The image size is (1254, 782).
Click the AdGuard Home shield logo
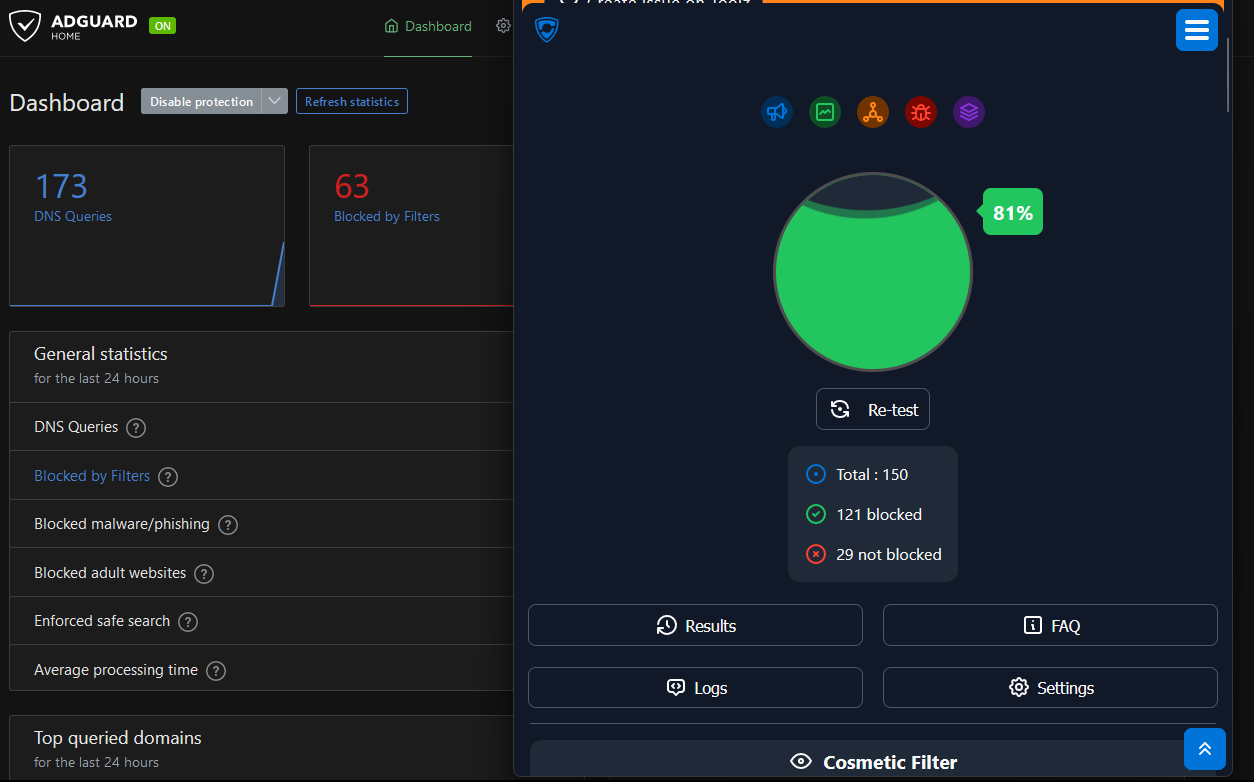[25, 26]
